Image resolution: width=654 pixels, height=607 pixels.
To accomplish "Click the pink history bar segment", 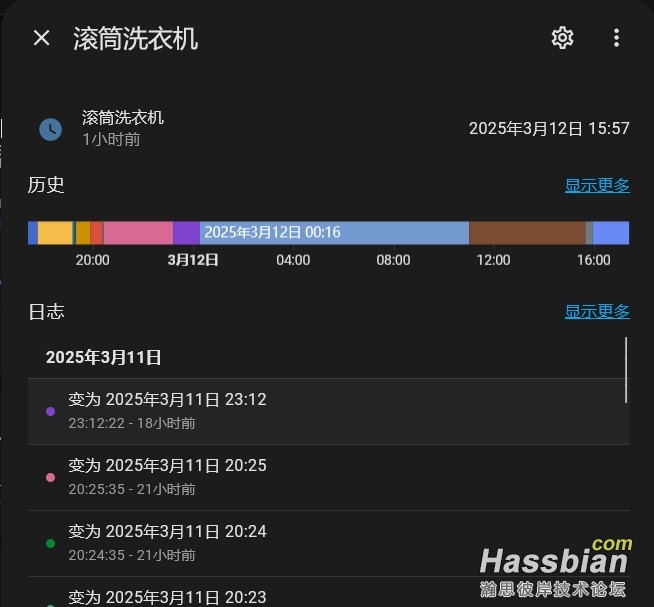I will tap(138, 233).
